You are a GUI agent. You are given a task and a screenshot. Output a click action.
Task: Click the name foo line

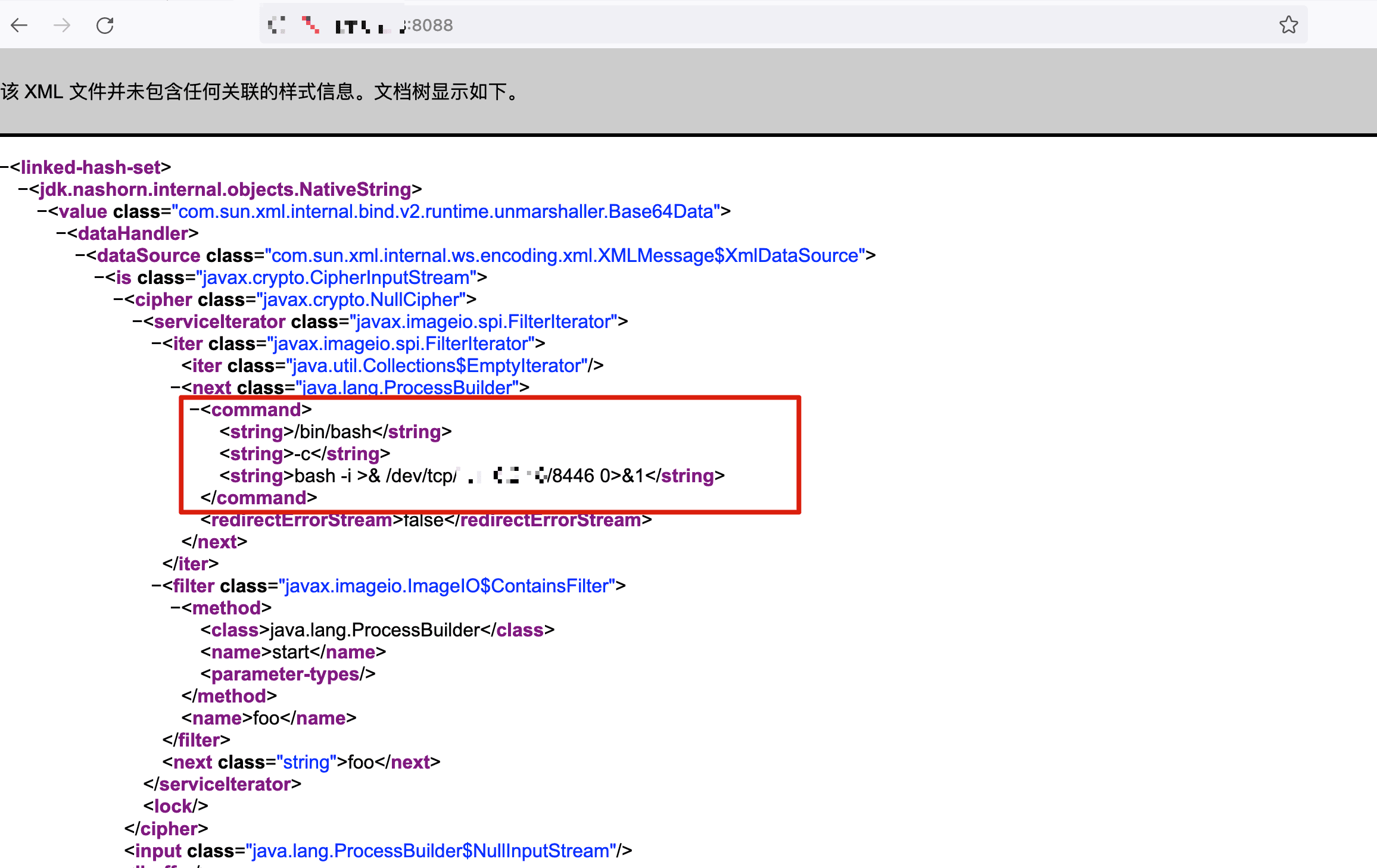[269, 718]
